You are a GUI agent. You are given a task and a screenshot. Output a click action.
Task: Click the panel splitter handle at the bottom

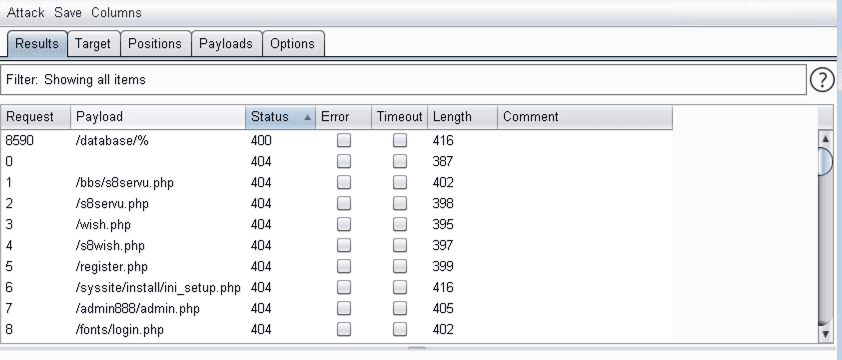[417, 348]
